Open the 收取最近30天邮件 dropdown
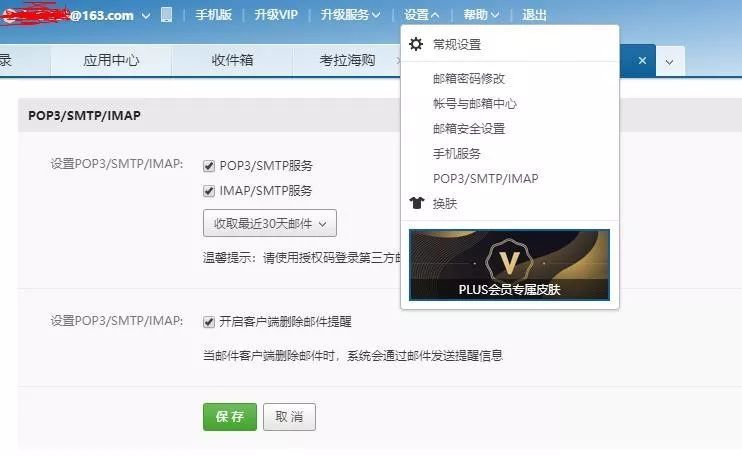 tap(270, 223)
